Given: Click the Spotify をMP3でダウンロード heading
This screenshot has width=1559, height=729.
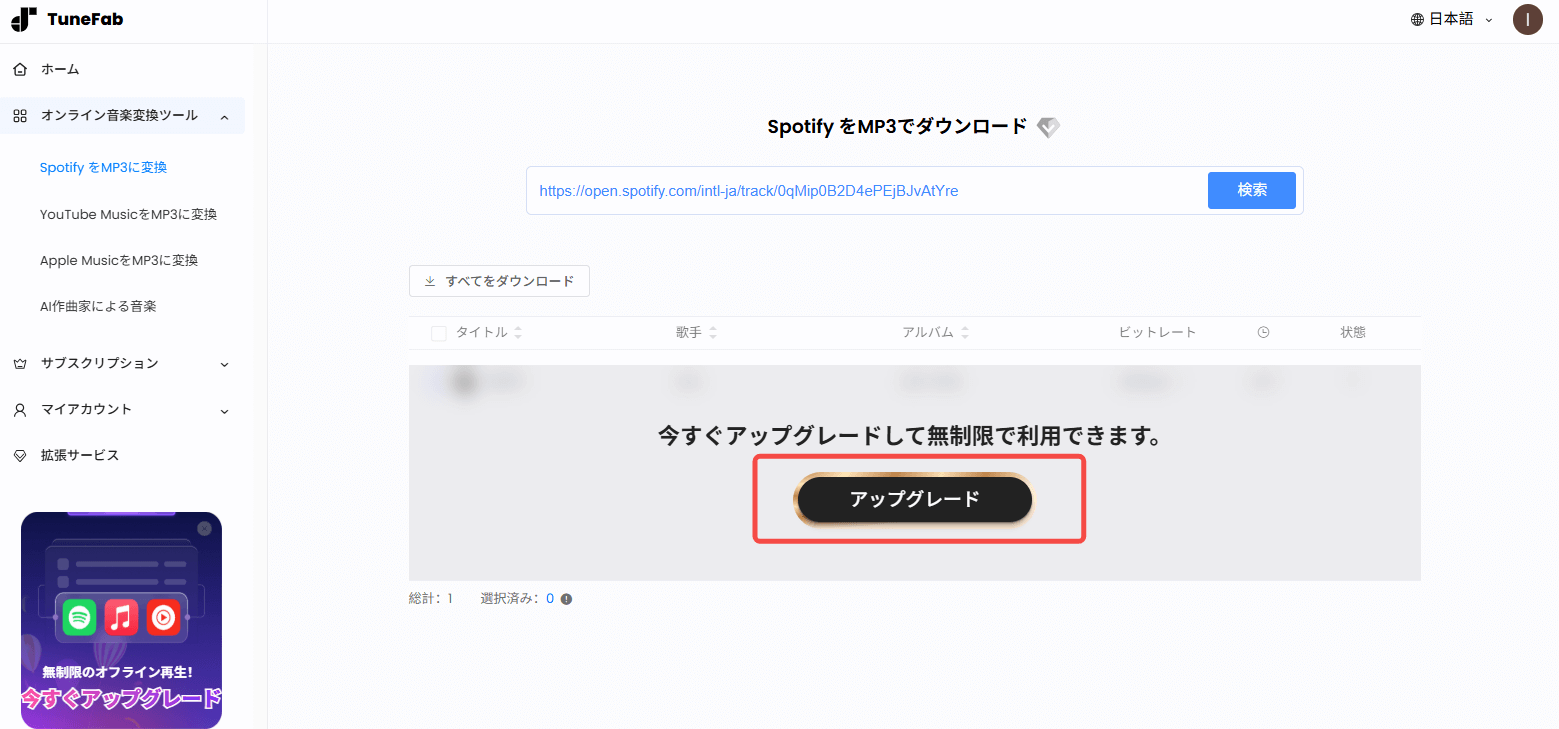Looking at the screenshot, I should (x=897, y=127).
